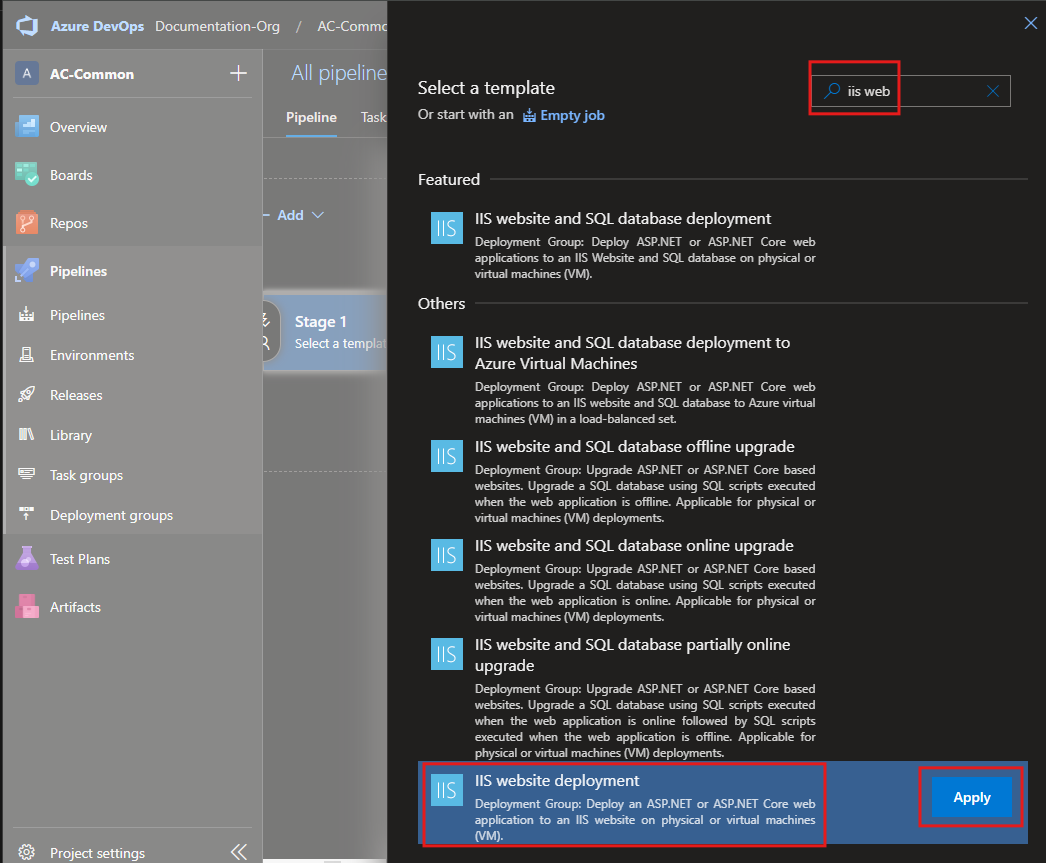The height and width of the screenshot is (863, 1046).
Task: Select IIS website and SQL database deployment template title
Action: click(x=622, y=219)
